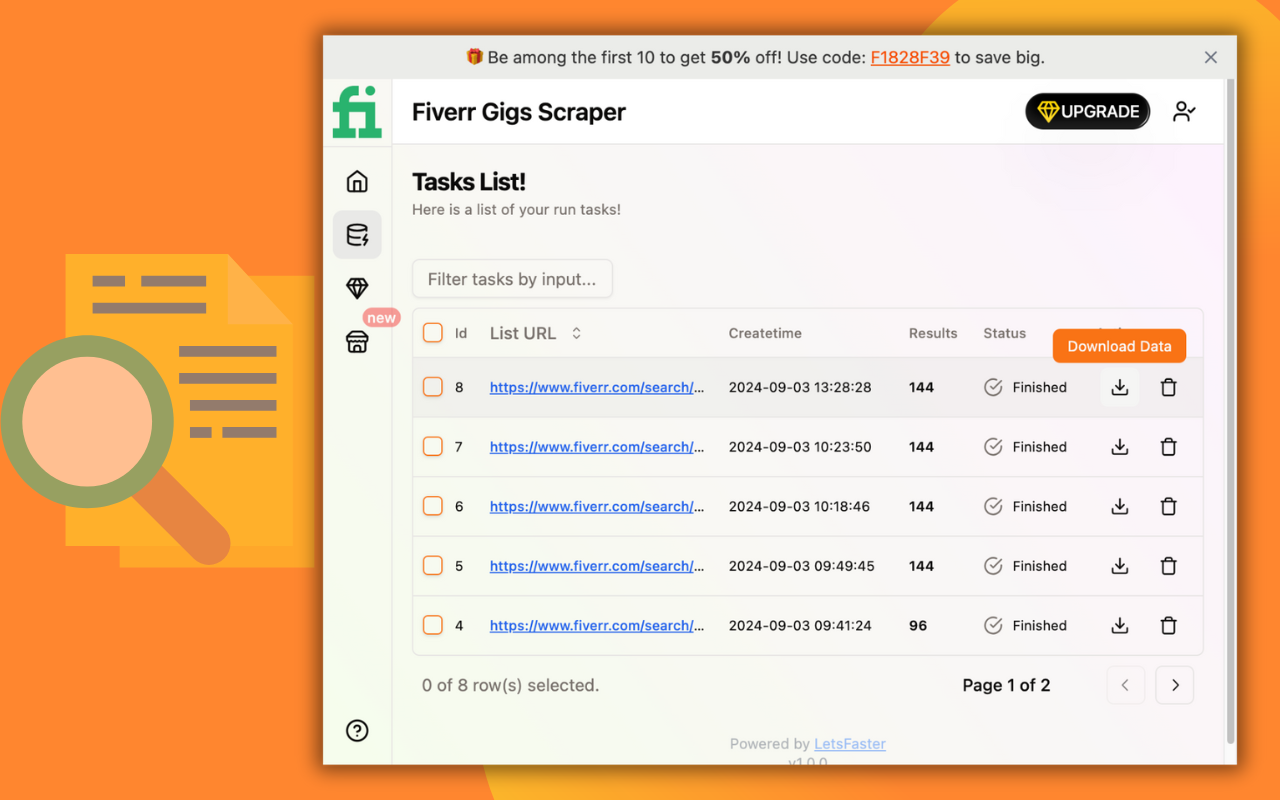Sort by the List URL column
1280x800 pixels.
(x=536, y=333)
